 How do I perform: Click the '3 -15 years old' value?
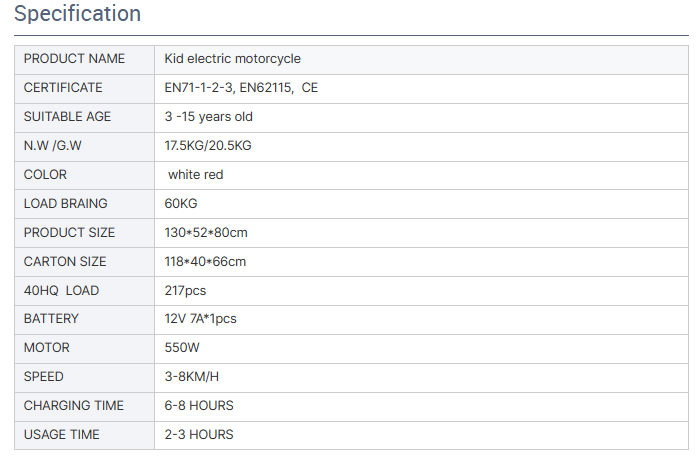pos(209,117)
